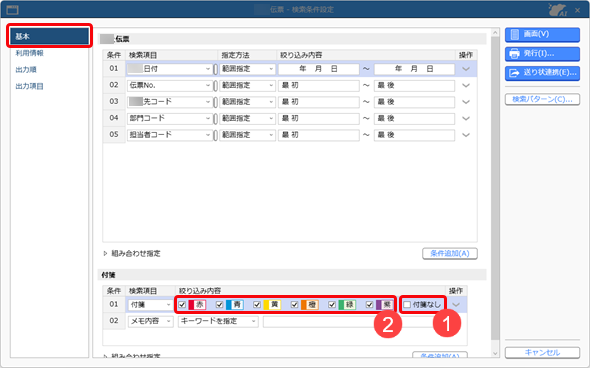Screen dimensions: 590x368
Task: Enable the 付箋なし checkbox
Action: tap(407, 305)
